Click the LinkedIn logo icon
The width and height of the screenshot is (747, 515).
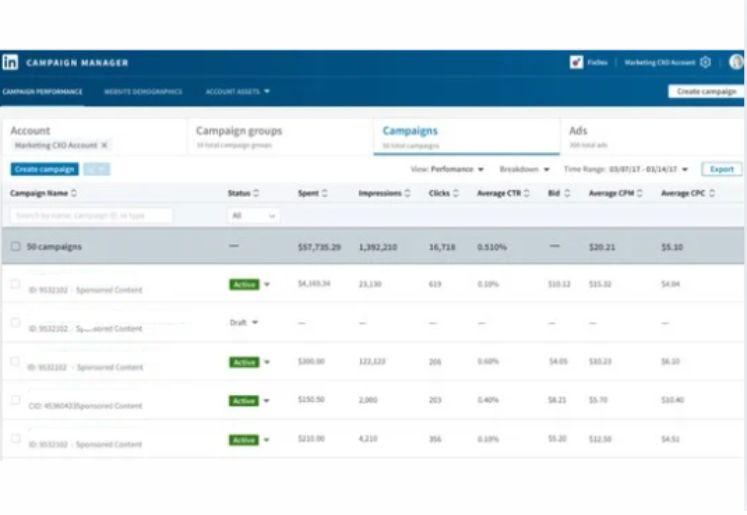pyautogui.click(x=10, y=62)
